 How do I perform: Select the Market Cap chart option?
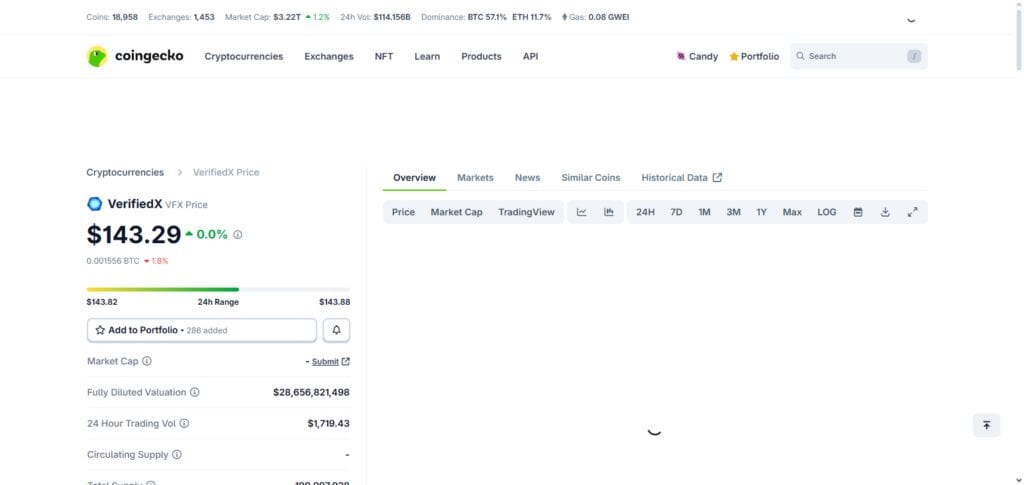(456, 212)
